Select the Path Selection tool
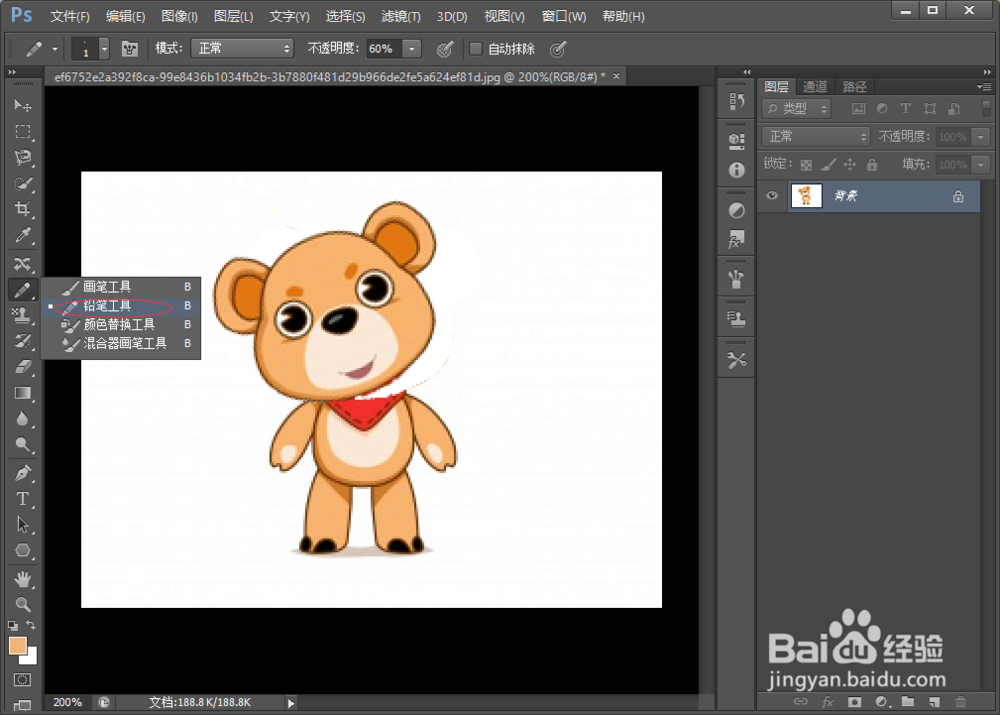Image resolution: width=1000 pixels, height=715 pixels. [x=23, y=524]
